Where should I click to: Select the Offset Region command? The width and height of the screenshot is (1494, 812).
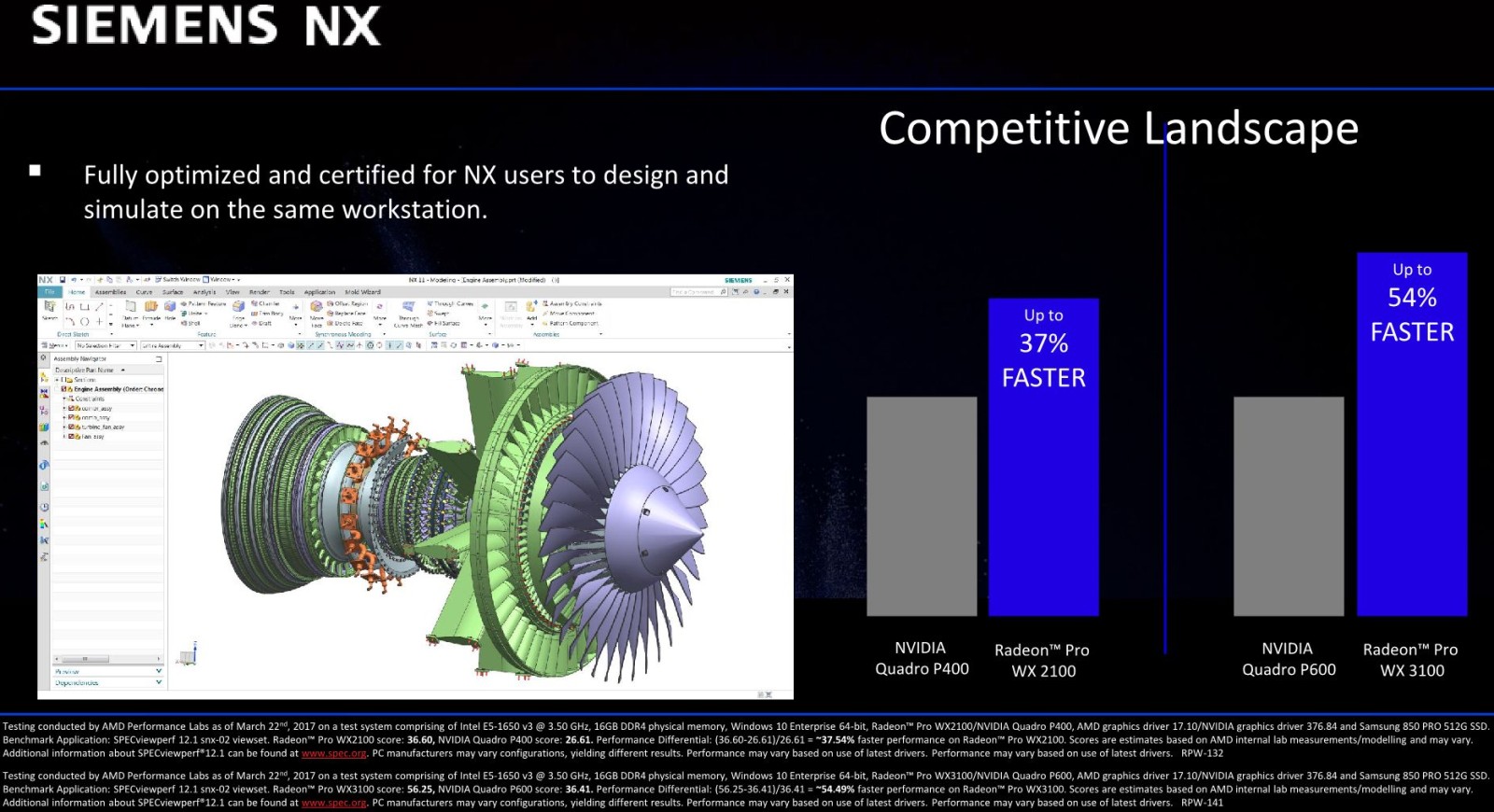[x=347, y=303]
